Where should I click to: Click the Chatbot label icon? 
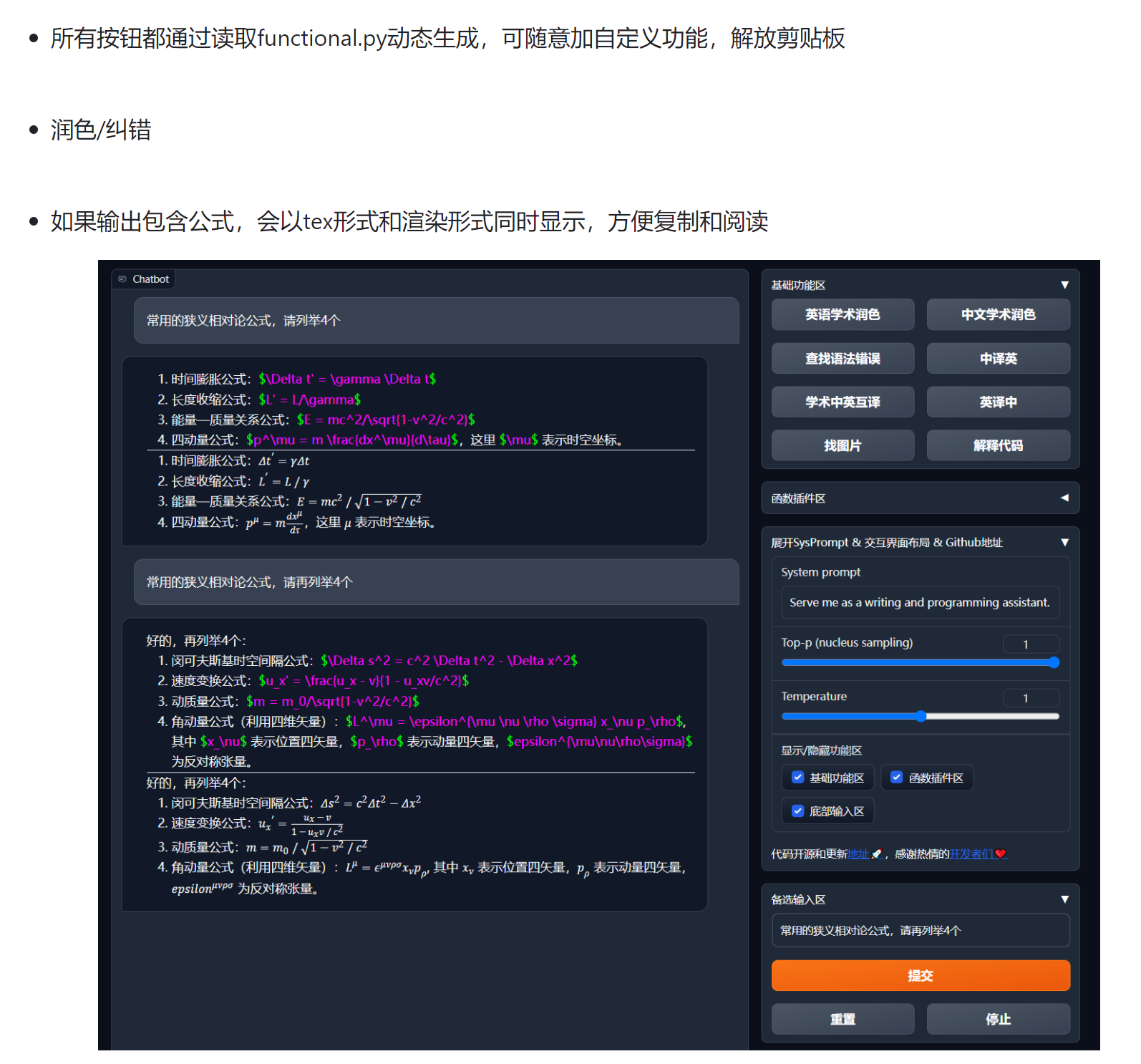coord(122,279)
